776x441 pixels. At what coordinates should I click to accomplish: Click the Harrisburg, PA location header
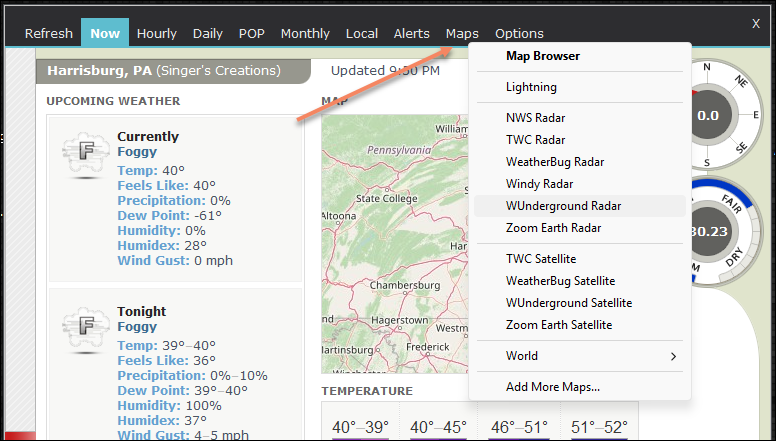(164, 71)
